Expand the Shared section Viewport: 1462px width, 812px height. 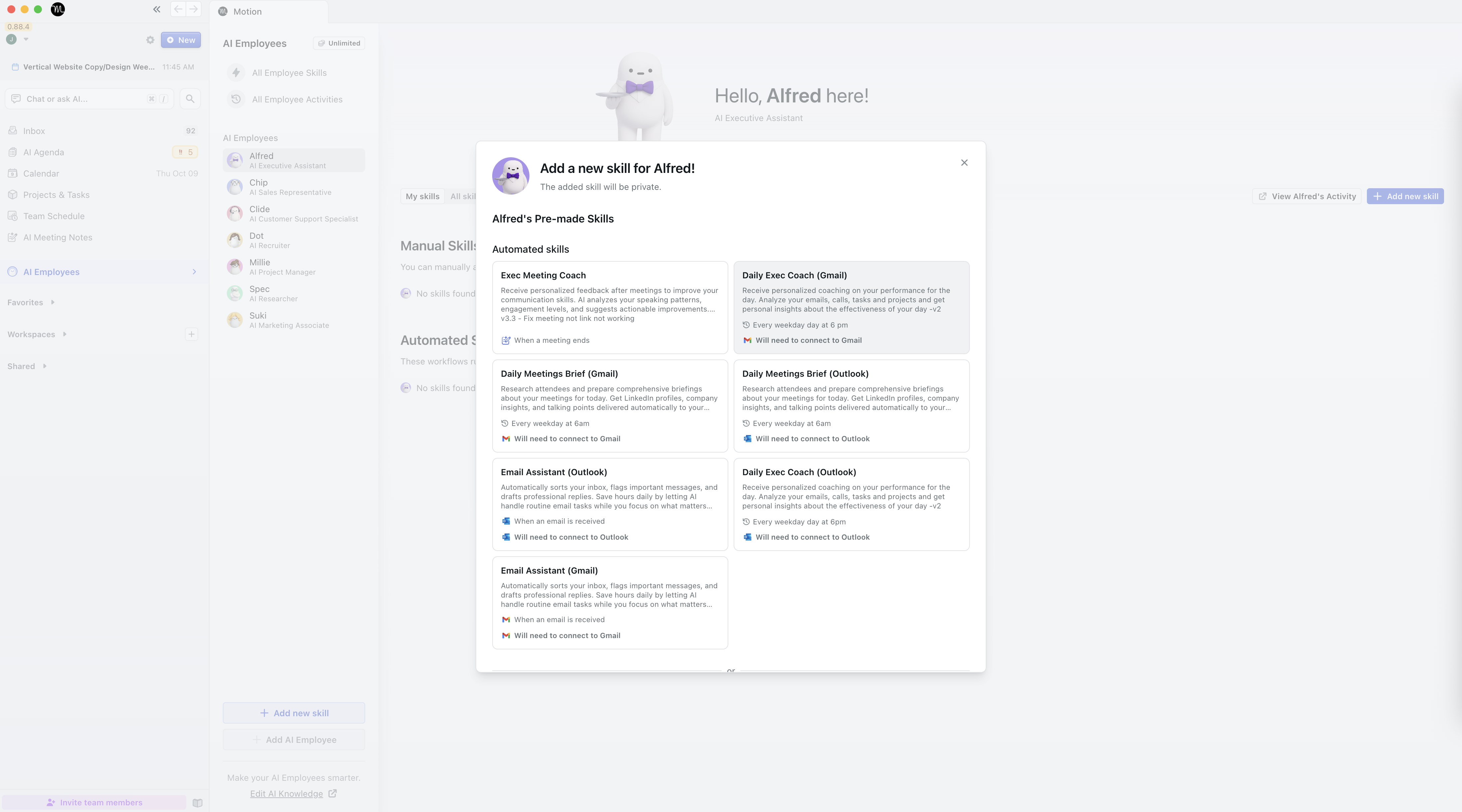point(45,366)
